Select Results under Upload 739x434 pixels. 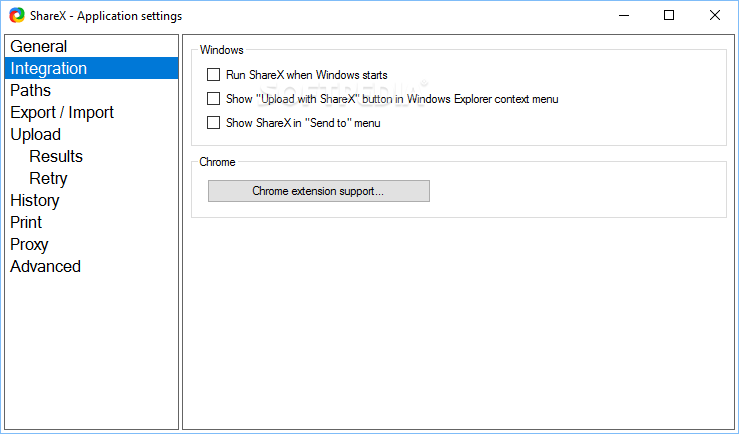tap(91, 156)
